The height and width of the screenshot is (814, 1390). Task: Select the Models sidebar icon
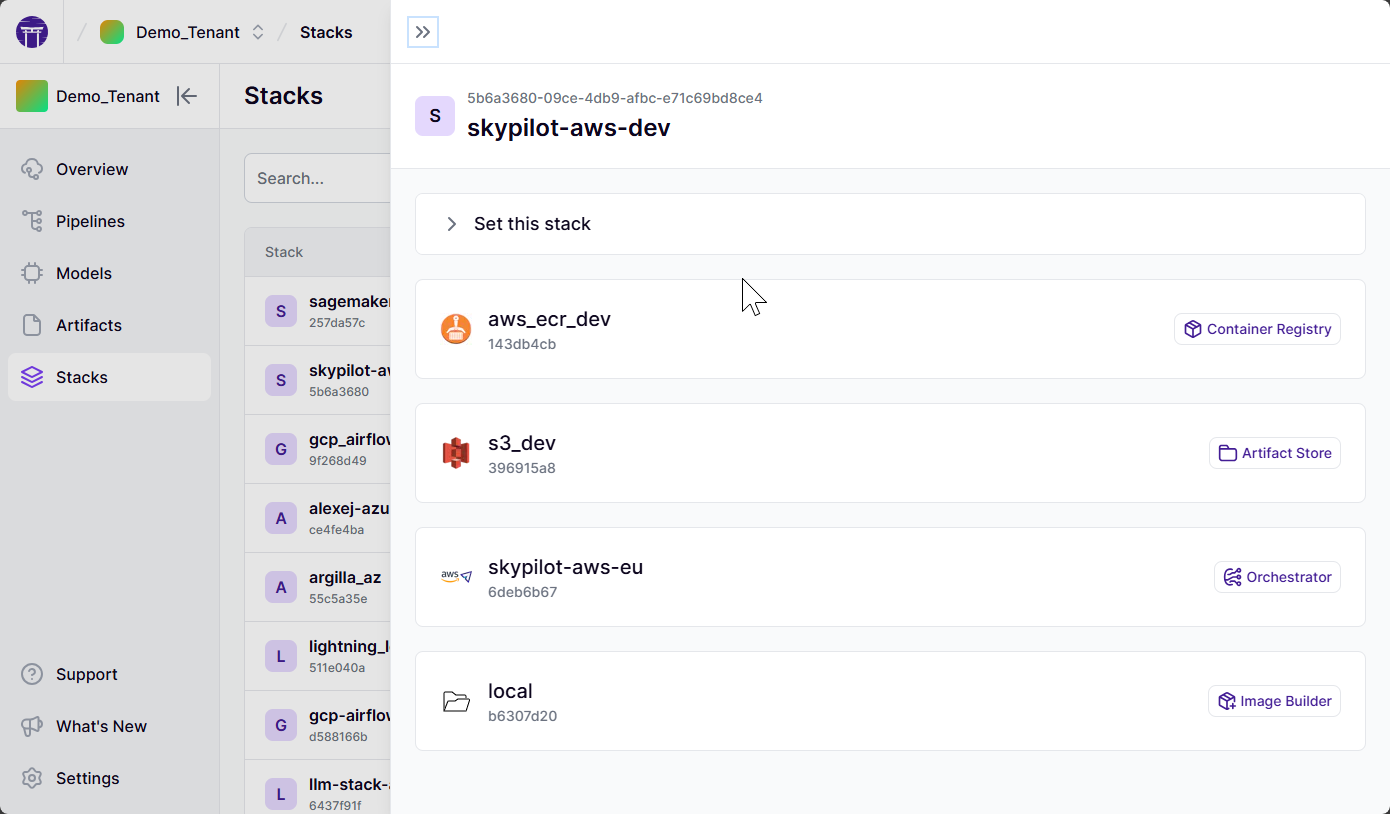point(31,273)
